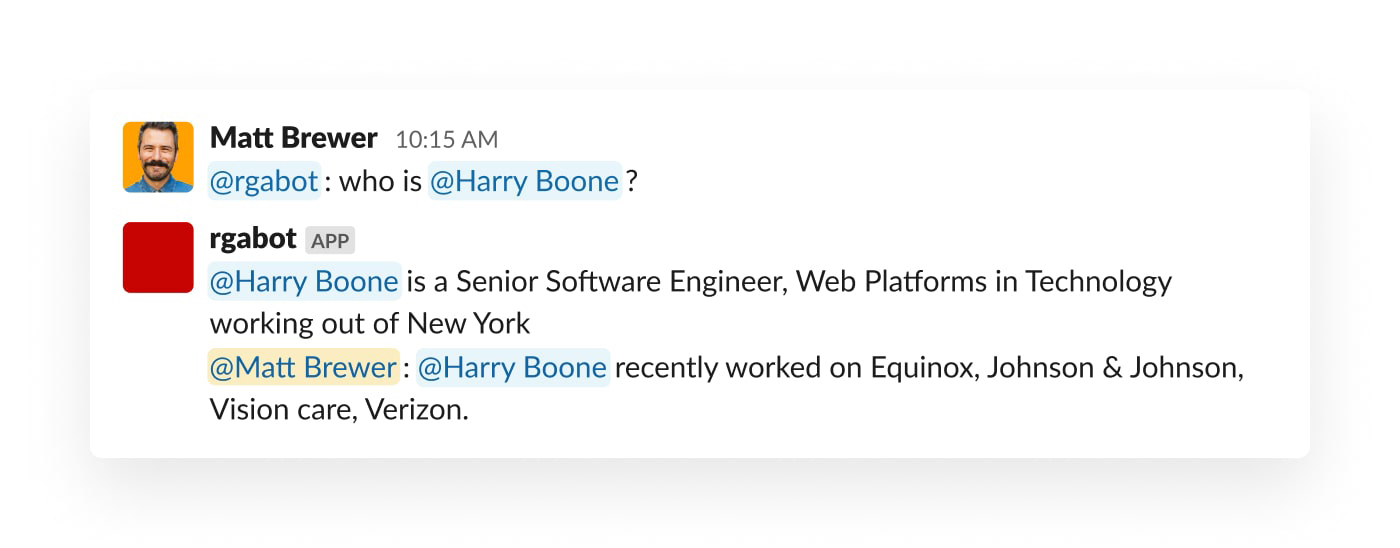Click Matt Brewer's profile photo avatar

point(158,157)
